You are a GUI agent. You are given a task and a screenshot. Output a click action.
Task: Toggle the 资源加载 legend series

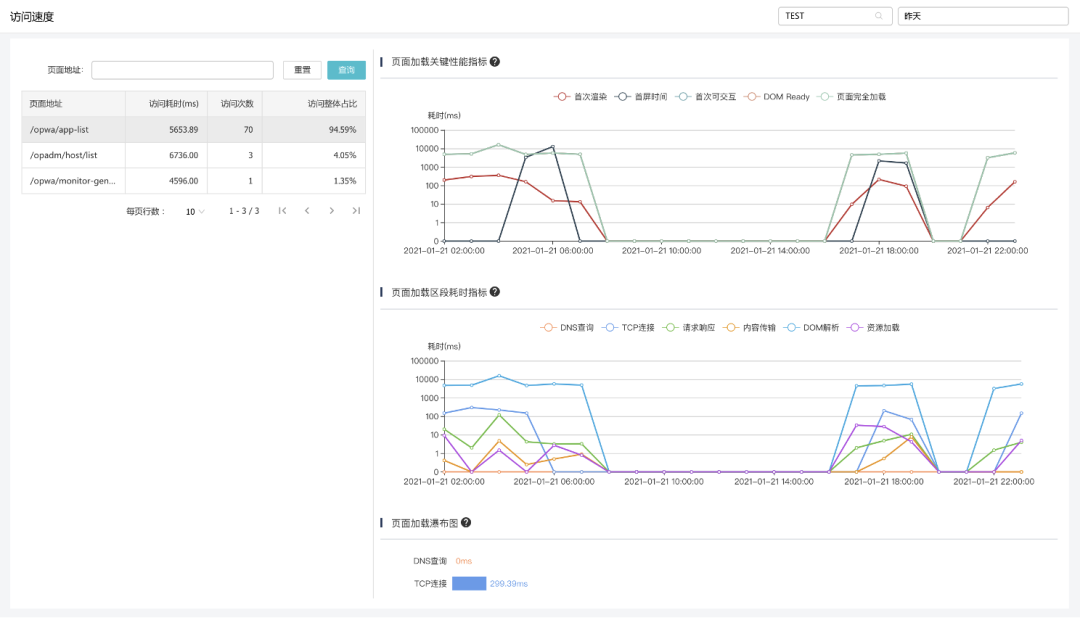click(873, 327)
